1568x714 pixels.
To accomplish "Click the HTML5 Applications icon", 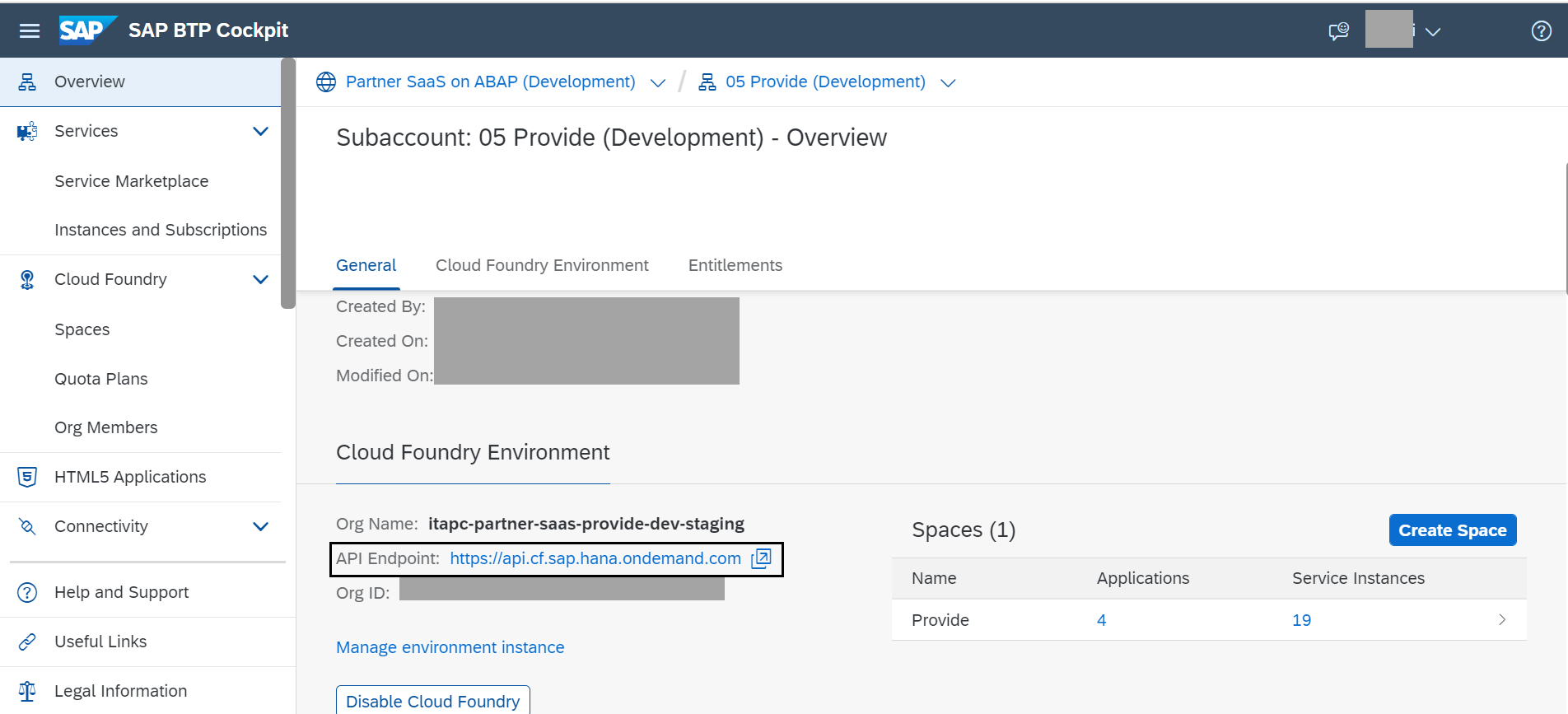I will point(27,477).
